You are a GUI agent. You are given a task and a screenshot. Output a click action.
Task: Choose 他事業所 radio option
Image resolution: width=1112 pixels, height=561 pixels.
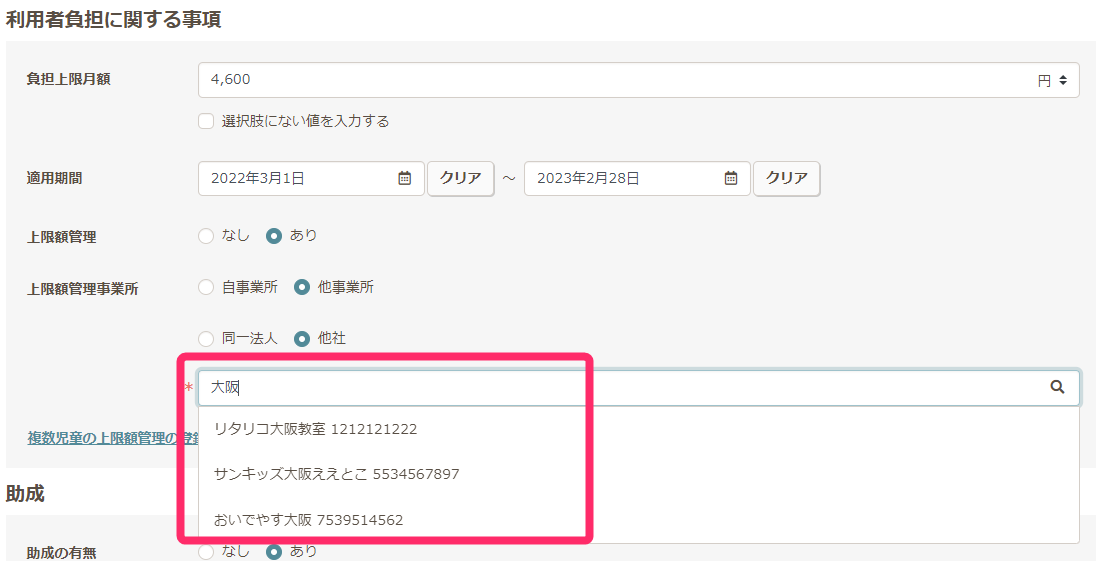tap(302, 287)
